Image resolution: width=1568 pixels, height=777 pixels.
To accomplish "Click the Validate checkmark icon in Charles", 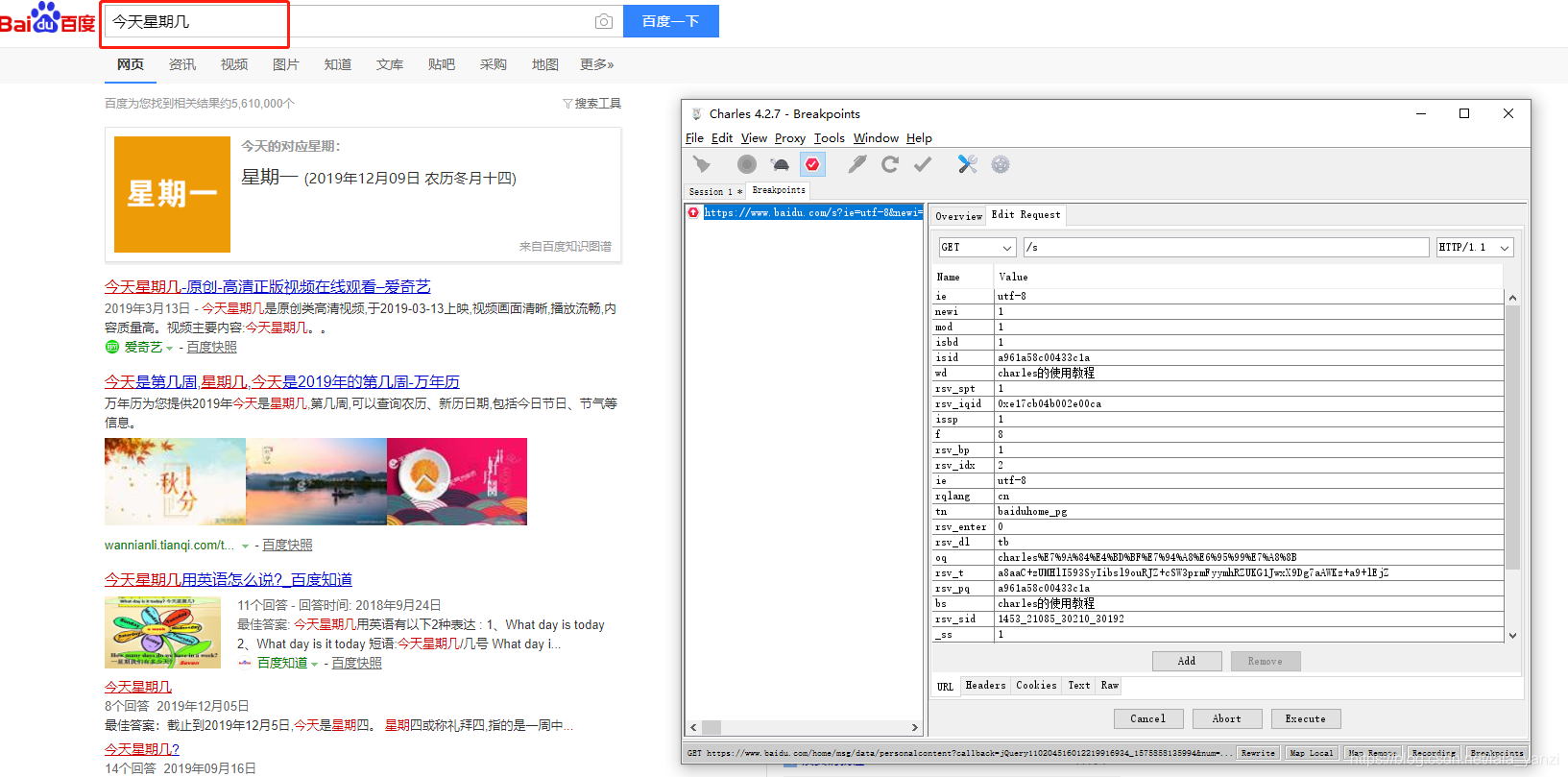I will pyautogui.click(x=923, y=164).
